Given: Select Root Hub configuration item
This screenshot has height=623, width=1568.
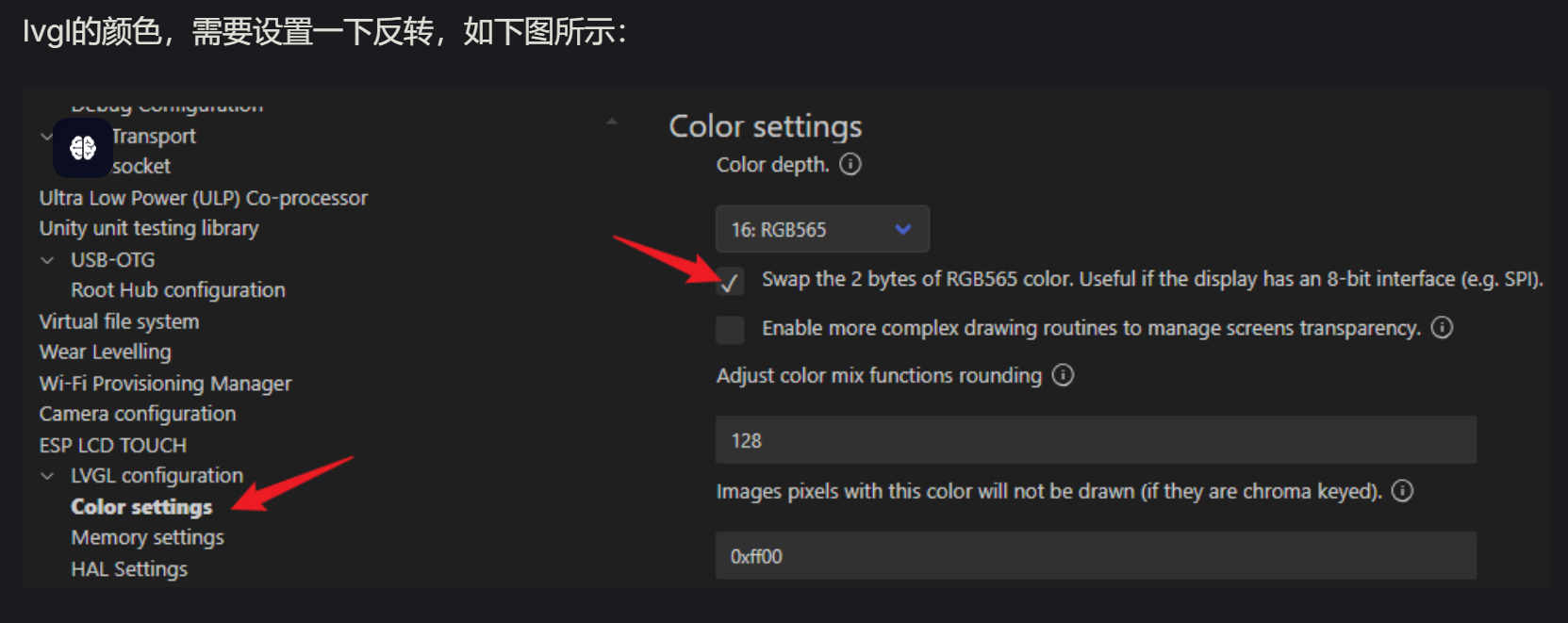Looking at the screenshot, I should pos(177,290).
